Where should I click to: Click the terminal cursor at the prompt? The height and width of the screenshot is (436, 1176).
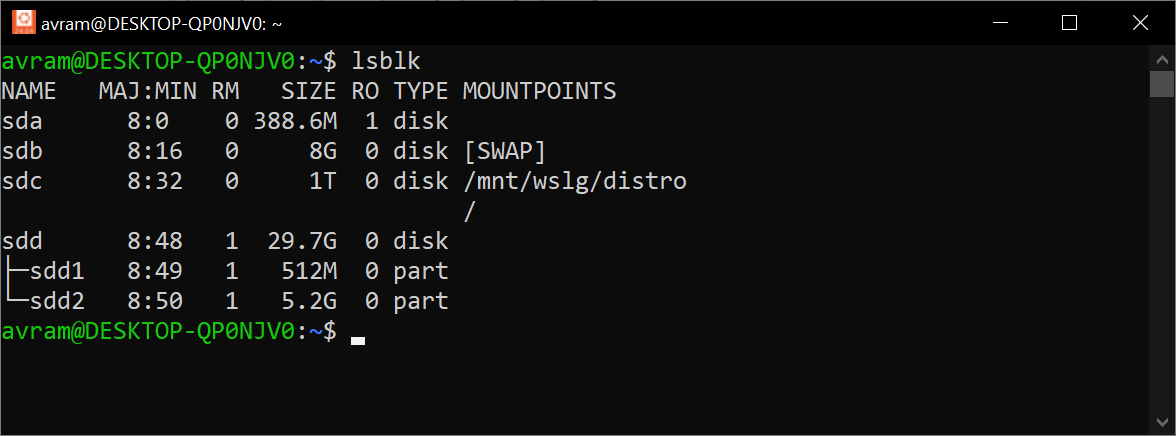(358, 341)
